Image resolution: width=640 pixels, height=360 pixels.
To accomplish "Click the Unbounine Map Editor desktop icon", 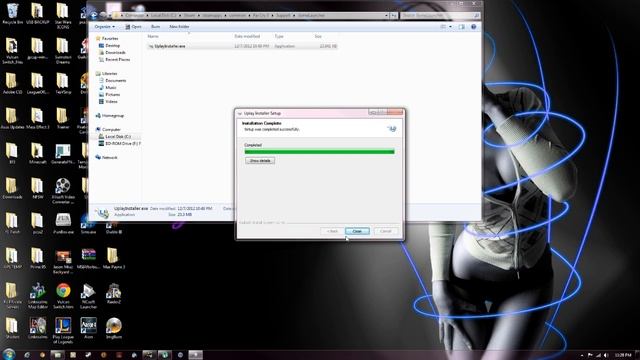I will 37,296.
